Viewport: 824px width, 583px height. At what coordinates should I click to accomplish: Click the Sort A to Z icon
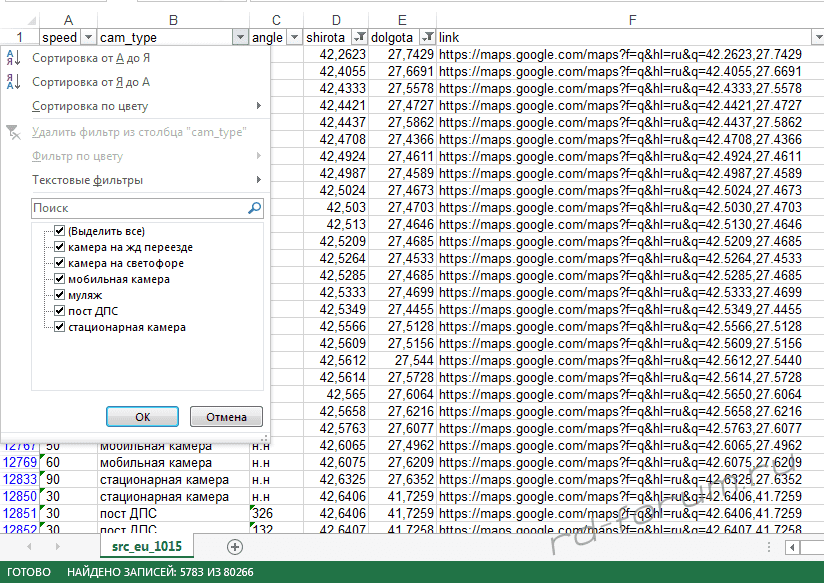(13, 58)
